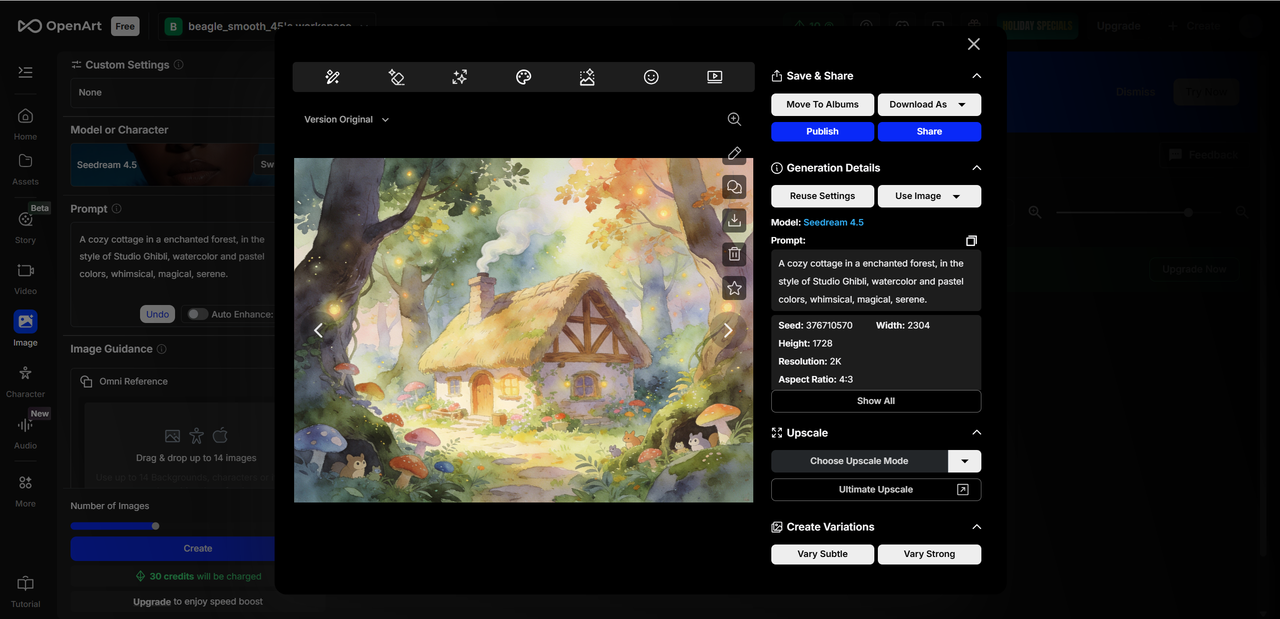The width and height of the screenshot is (1280, 619).
Task: Open the Video tab in sidebar
Action: coord(25,277)
